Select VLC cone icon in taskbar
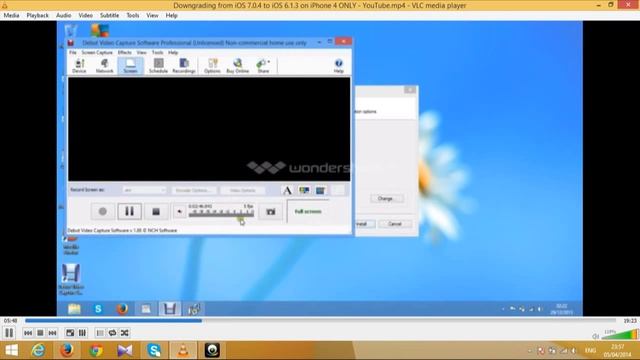The width and height of the screenshot is (640, 360). point(183,350)
